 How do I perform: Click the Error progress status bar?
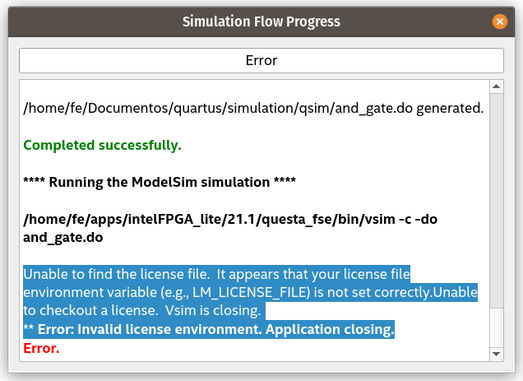point(261,60)
